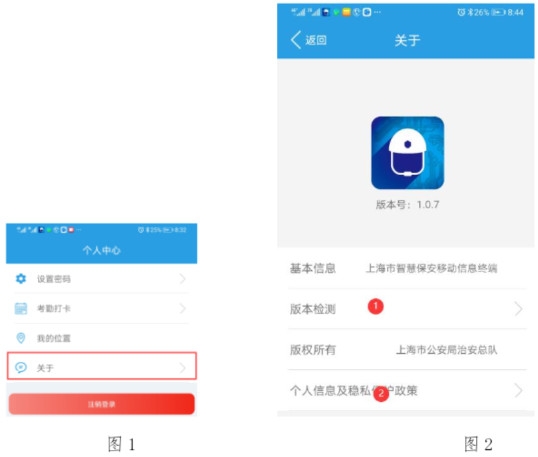The width and height of the screenshot is (538, 457).
Task: Click the red badge numbered 2
Action: point(381,393)
